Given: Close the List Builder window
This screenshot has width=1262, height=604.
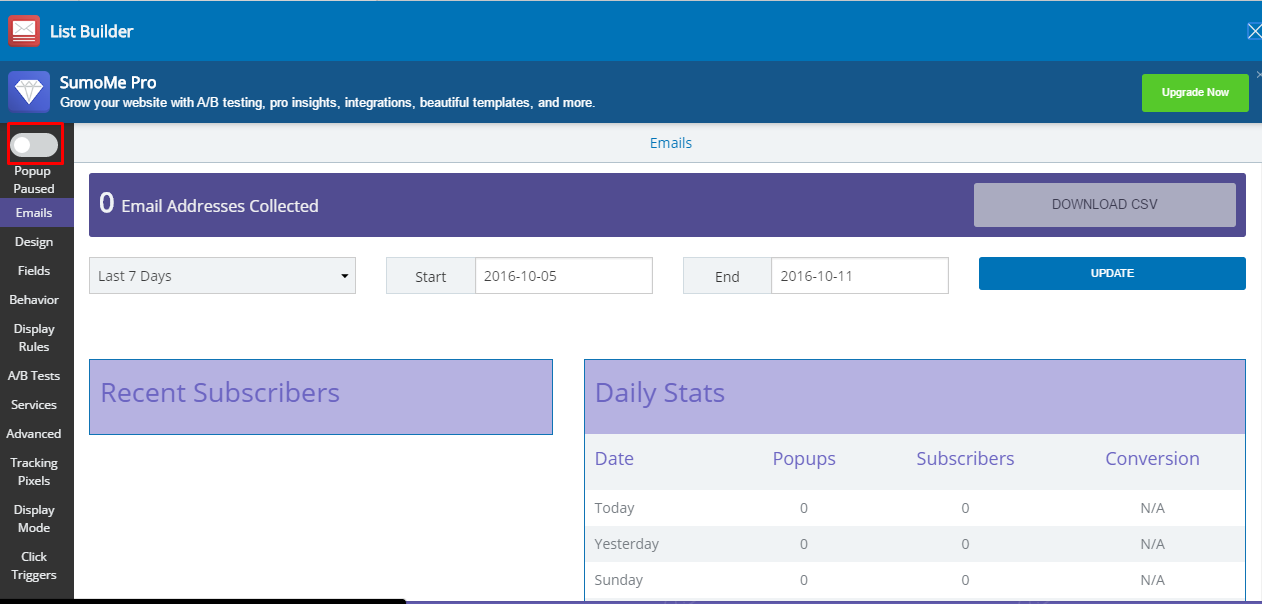Looking at the screenshot, I should [1254, 31].
